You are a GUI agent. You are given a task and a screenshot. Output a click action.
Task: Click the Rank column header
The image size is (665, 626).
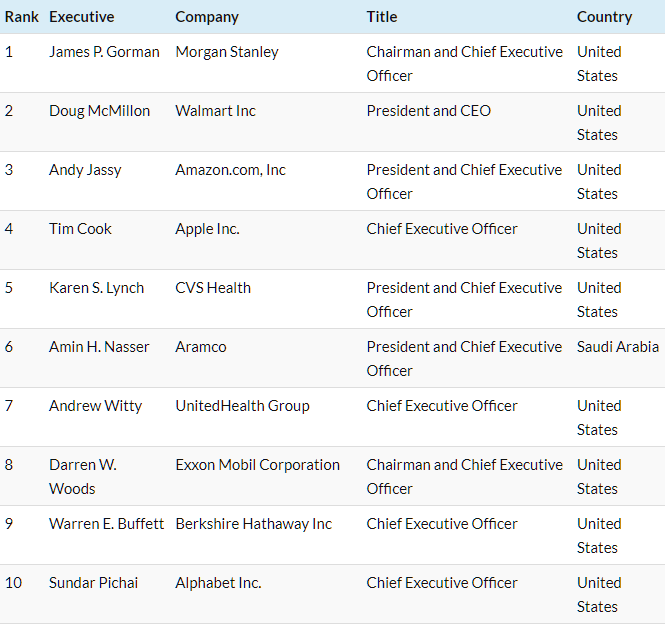(22, 17)
